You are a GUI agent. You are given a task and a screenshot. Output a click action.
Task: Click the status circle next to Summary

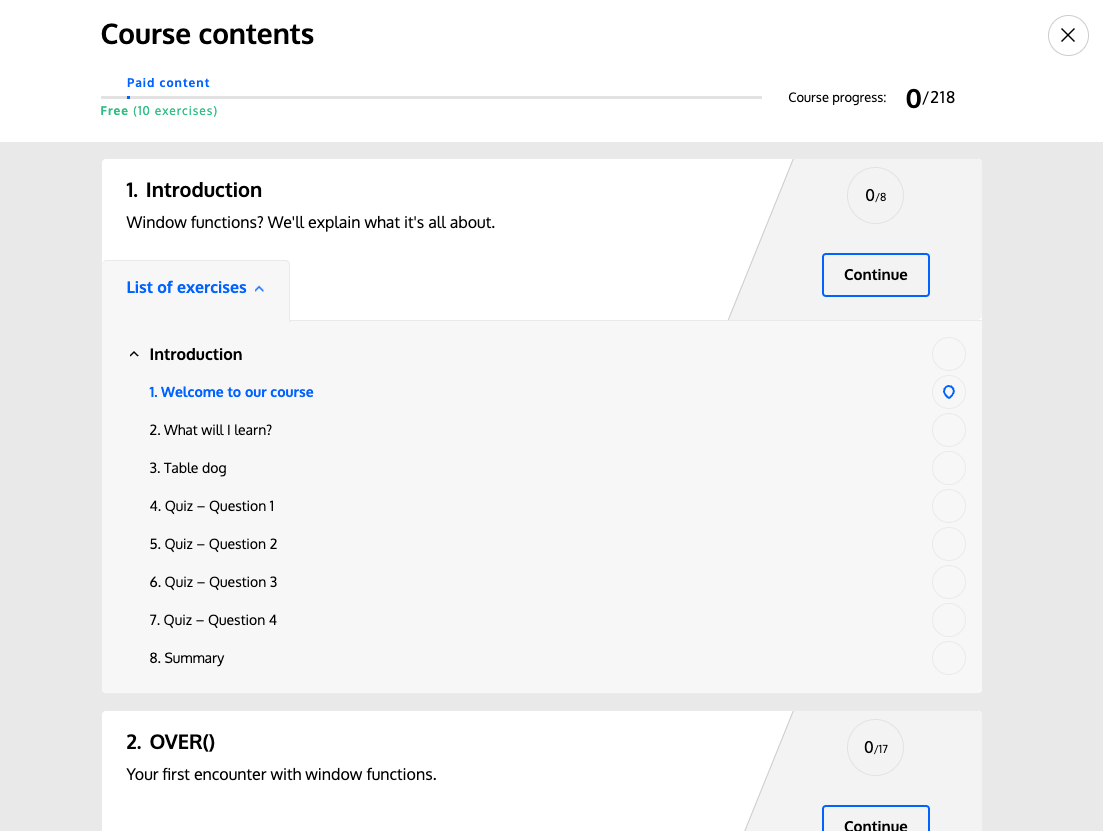click(x=949, y=658)
